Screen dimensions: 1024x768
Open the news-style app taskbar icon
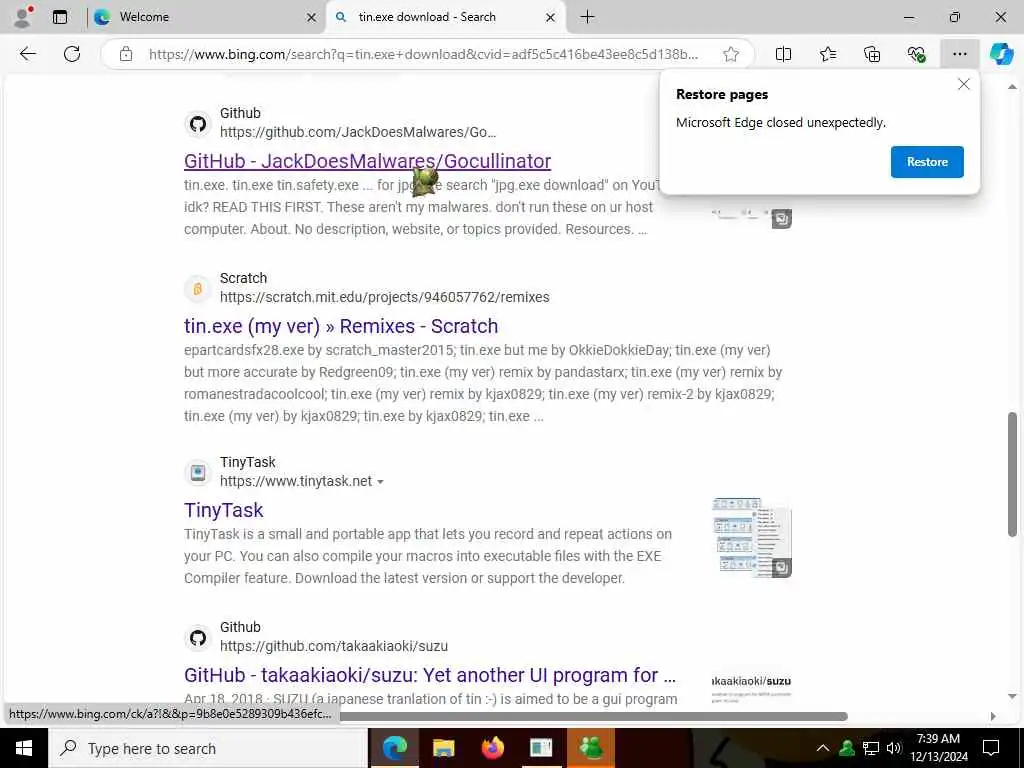[541, 748]
